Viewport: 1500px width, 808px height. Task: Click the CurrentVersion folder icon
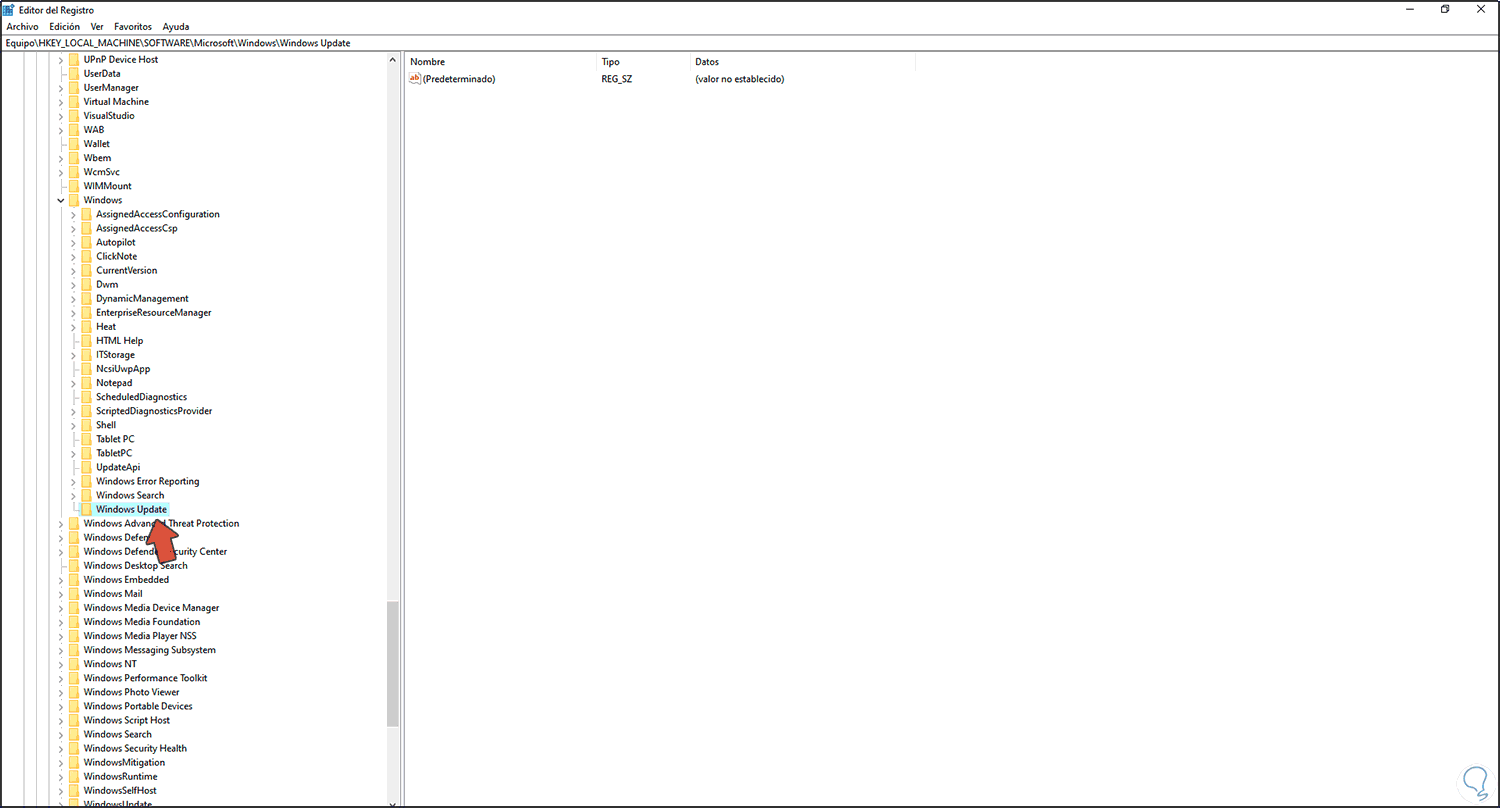coord(87,270)
